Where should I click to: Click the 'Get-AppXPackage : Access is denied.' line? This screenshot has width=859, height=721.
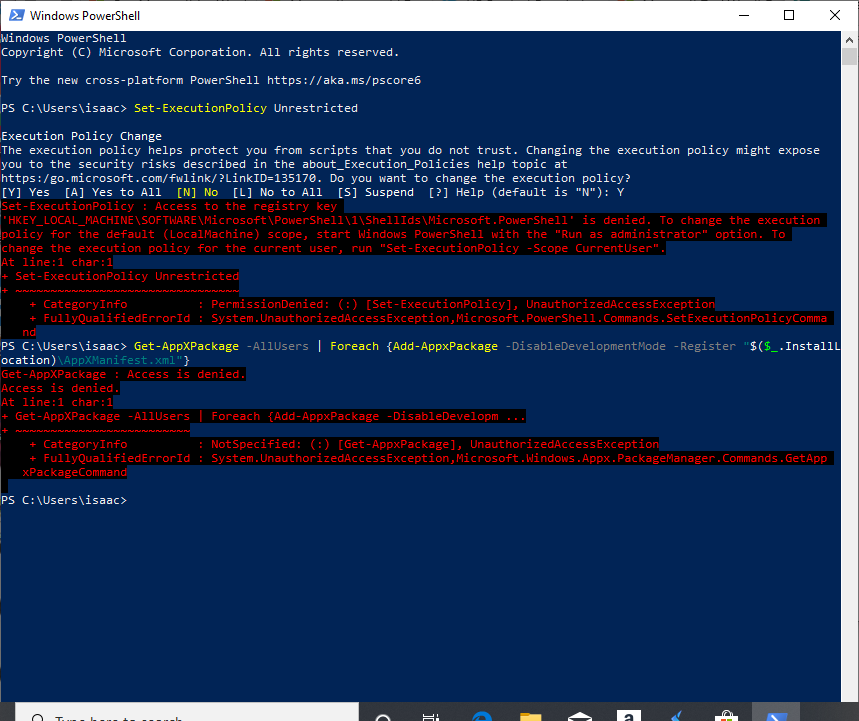(123, 374)
